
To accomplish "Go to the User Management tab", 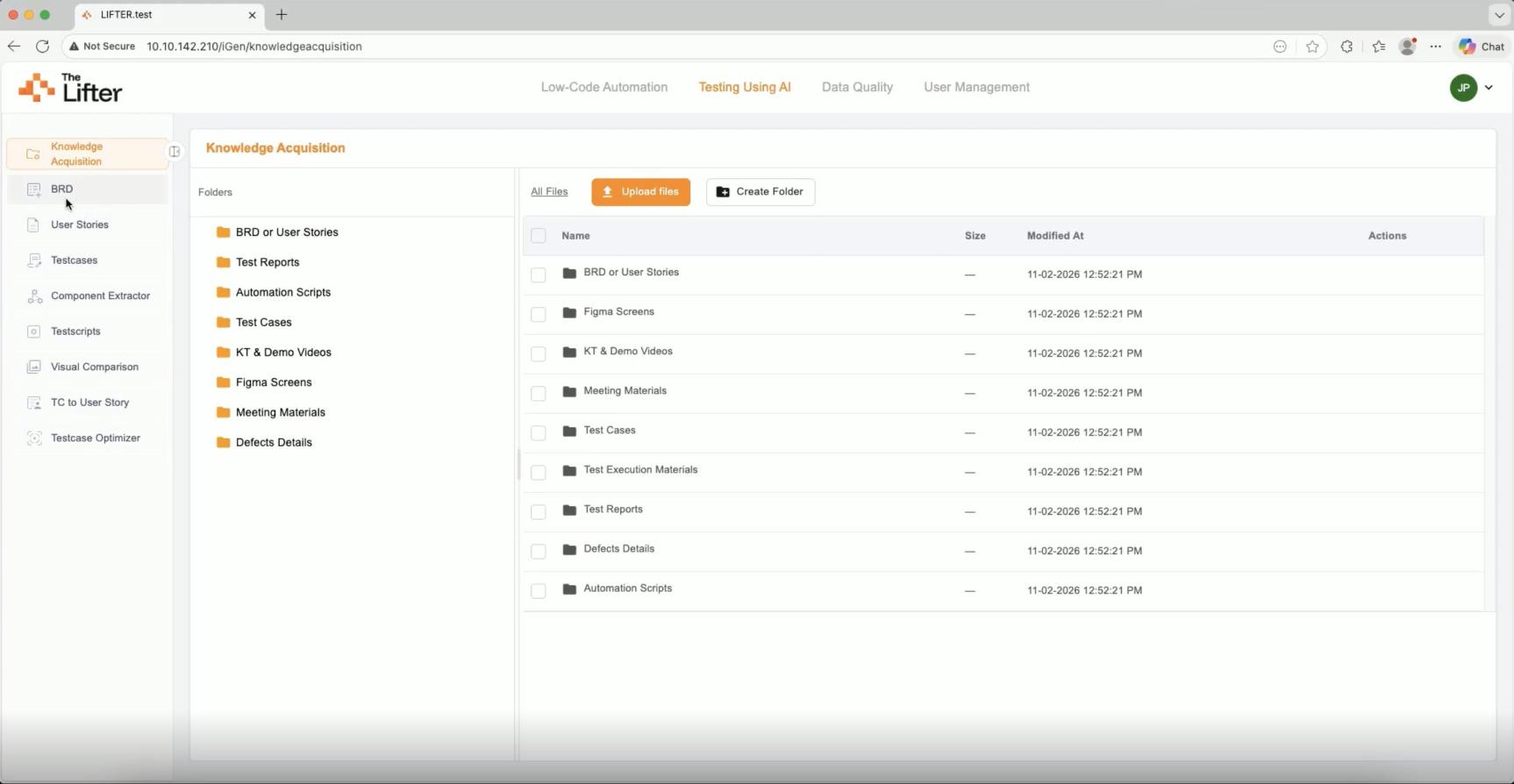I will point(976,87).
